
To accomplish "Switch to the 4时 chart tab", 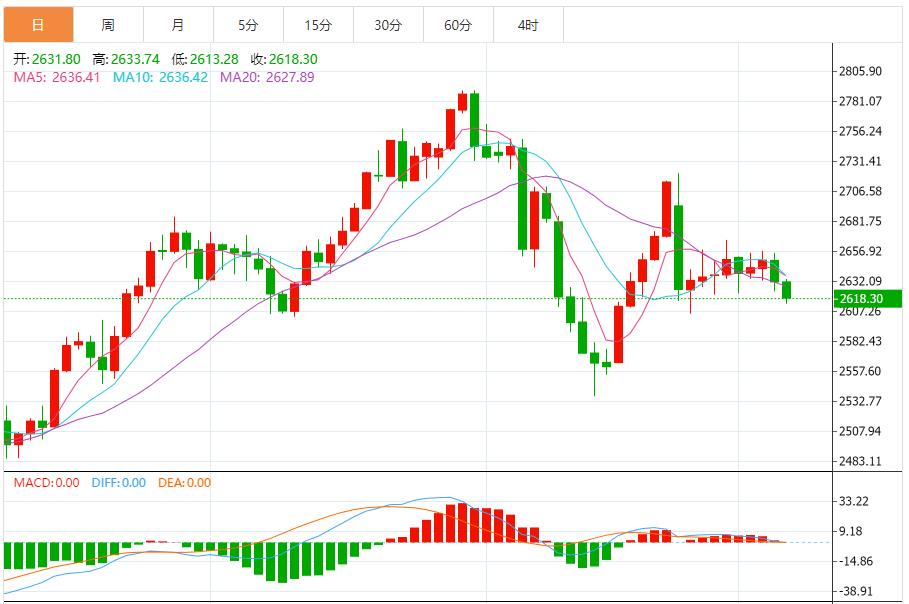I will tap(528, 25).
